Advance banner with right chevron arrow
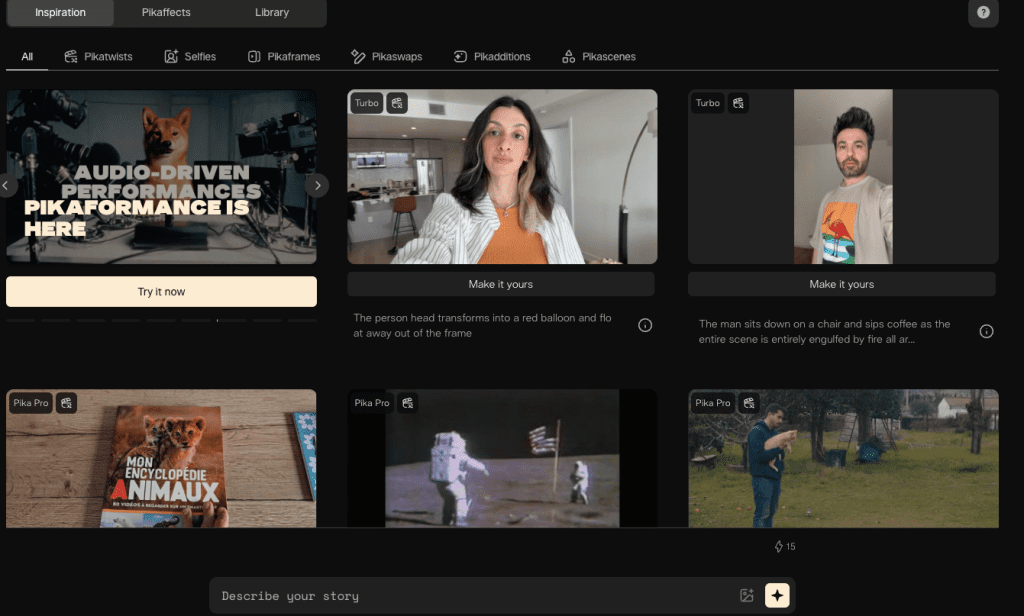Image resolution: width=1024 pixels, height=616 pixels. 317,185
